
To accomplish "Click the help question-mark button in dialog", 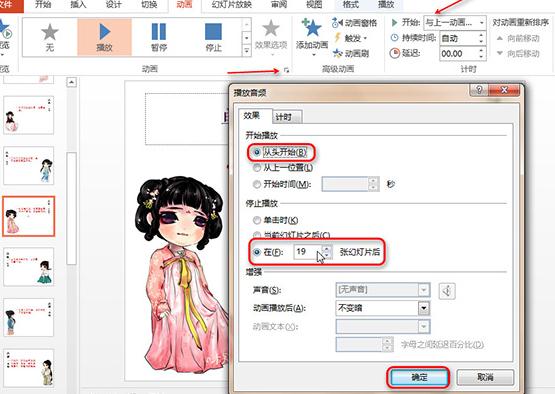I will tap(479, 90).
